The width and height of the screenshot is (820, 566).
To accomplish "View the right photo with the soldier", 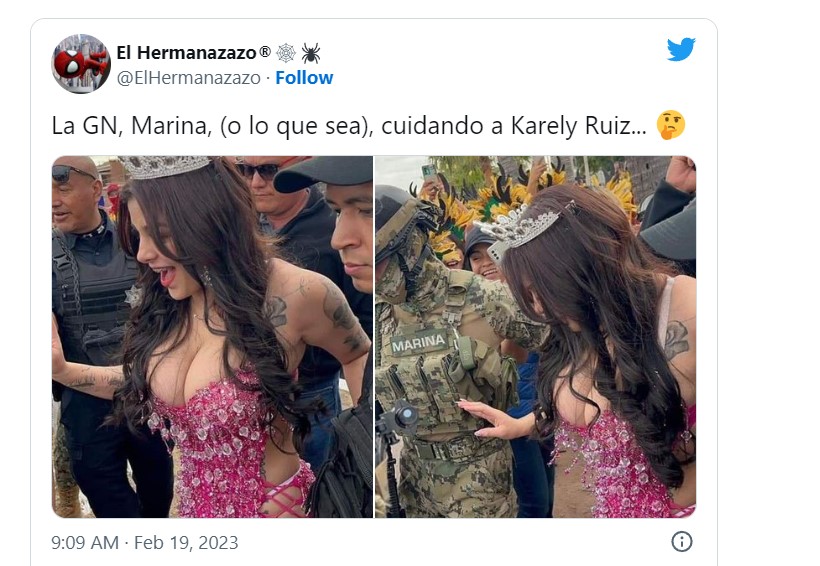I will (x=536, y=337).
